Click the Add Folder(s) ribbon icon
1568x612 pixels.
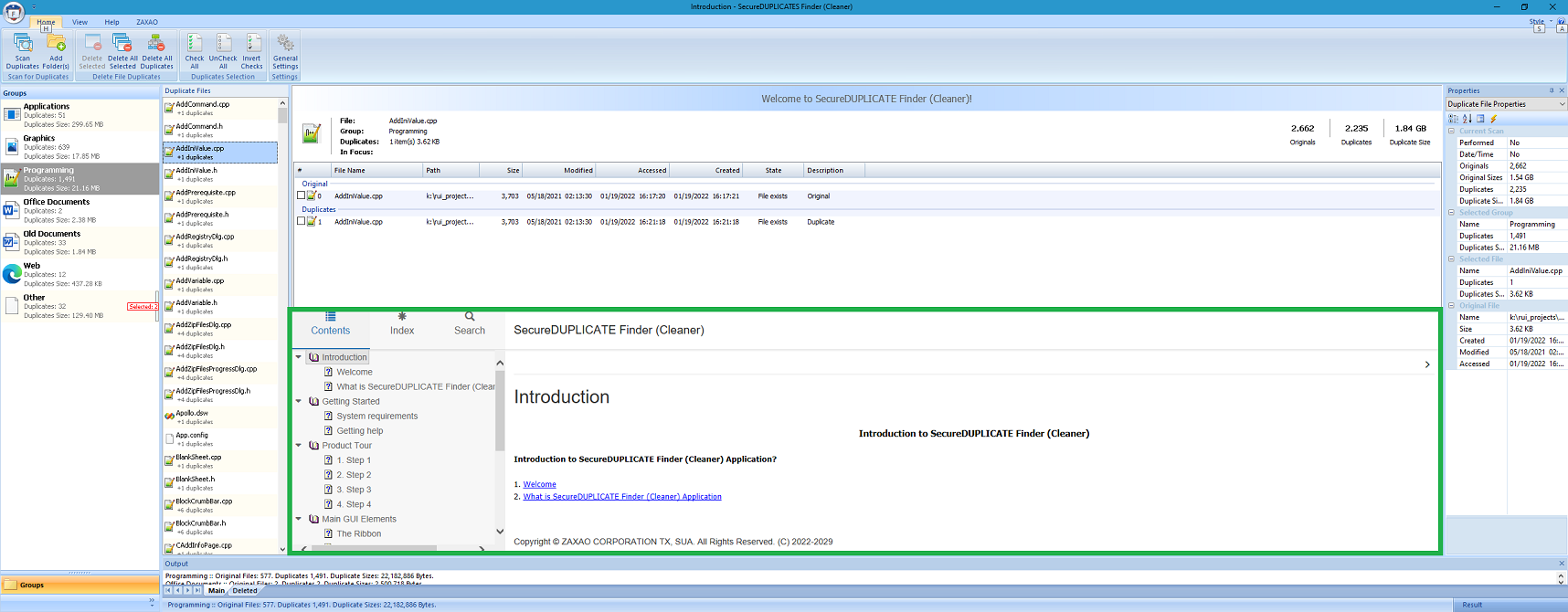(x=56, y=52)
